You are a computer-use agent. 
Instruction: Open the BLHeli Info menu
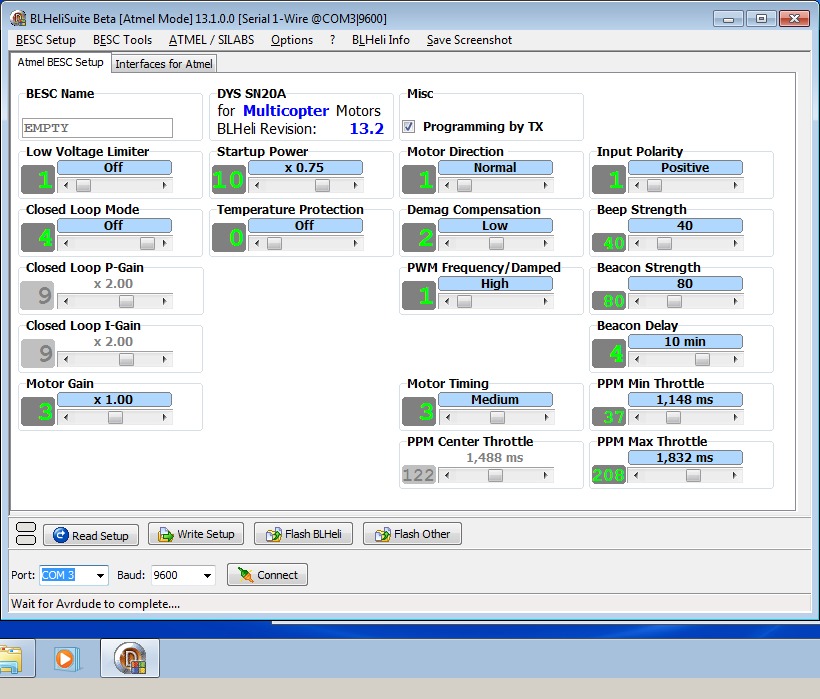(x=381, y=40)
